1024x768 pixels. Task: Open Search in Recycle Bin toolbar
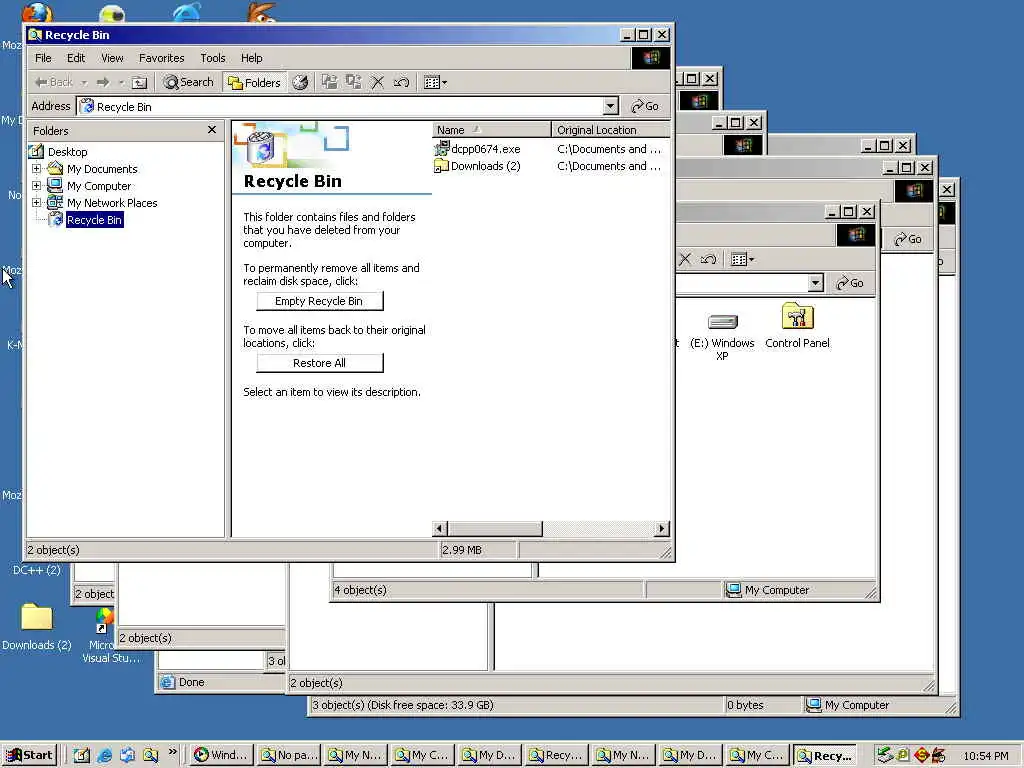pos(189,82)
